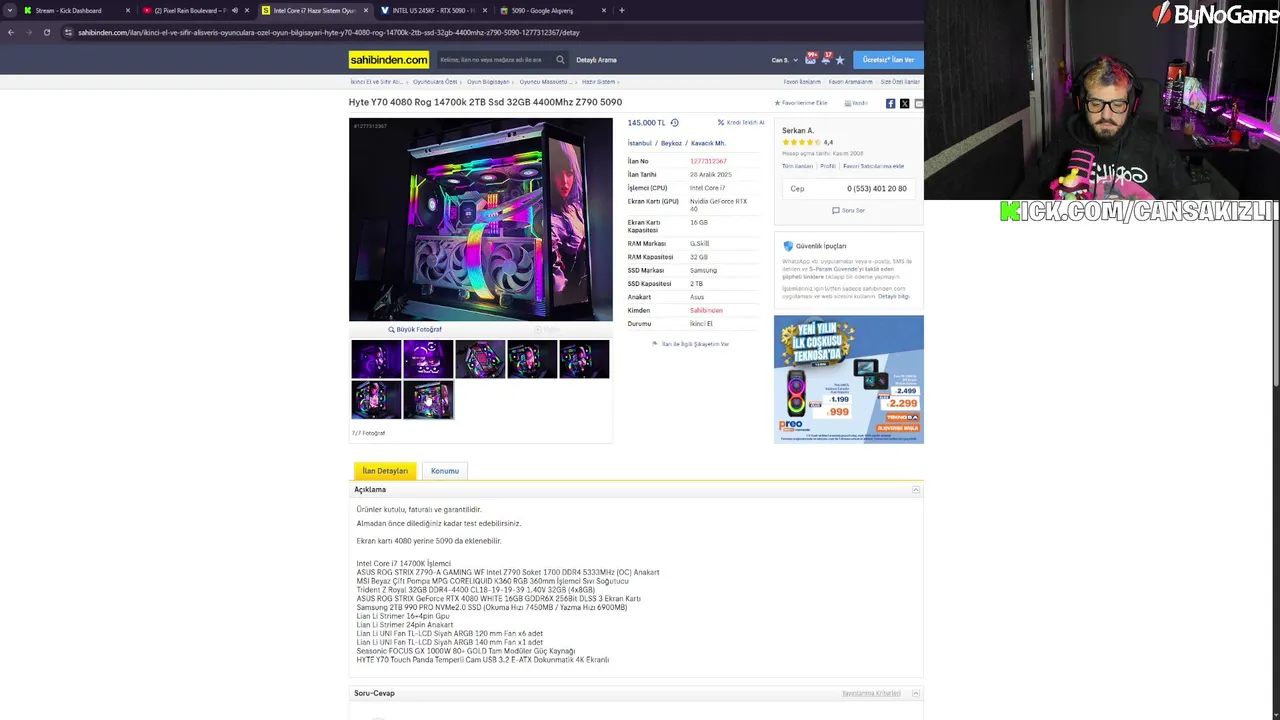Click Soru Sor message icon link
The height and width of the screenshot is (720, 1280).
(x=848, y=210)
